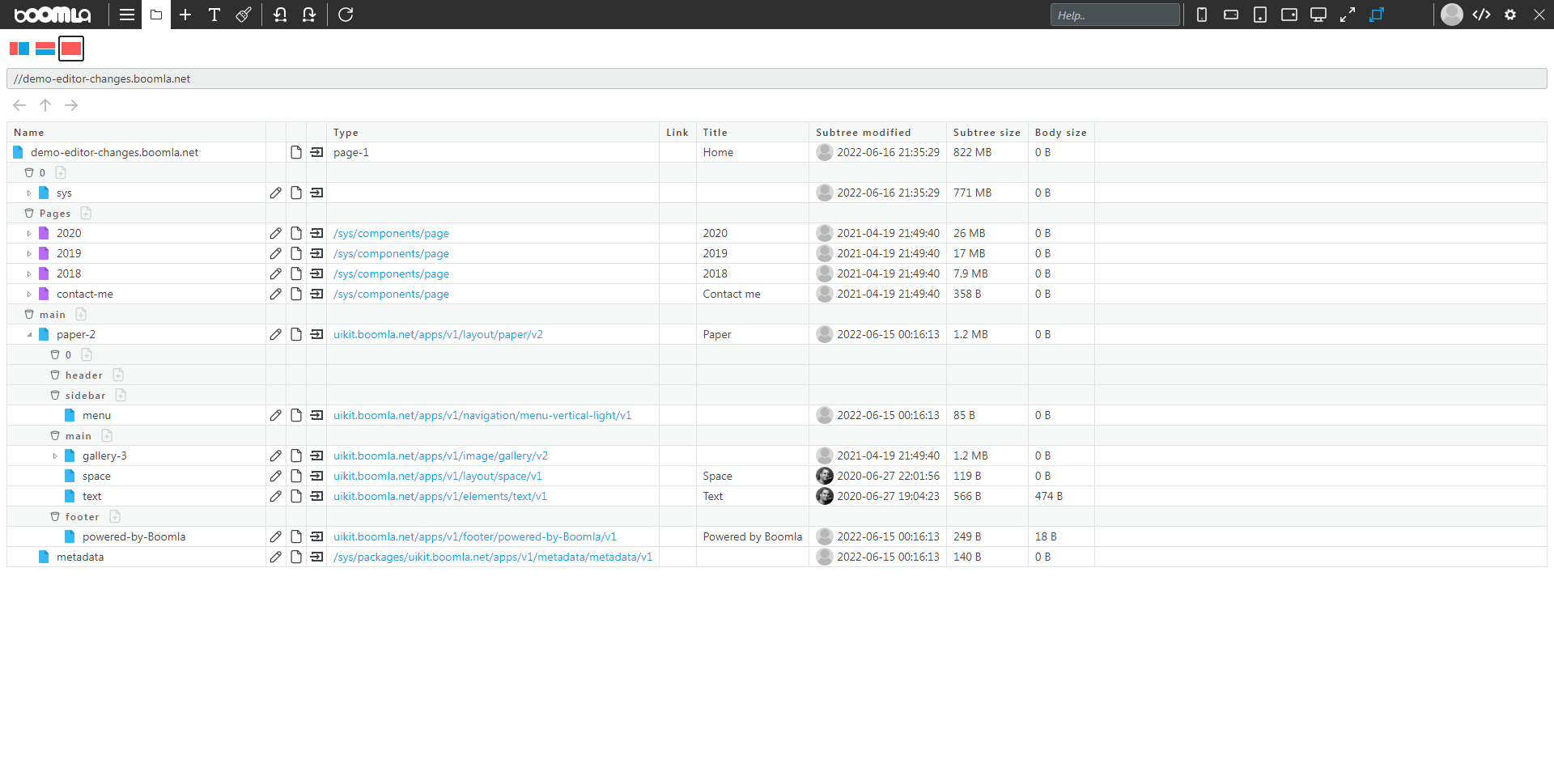Open the /sys/components/page link for 2020

point(391,233)
